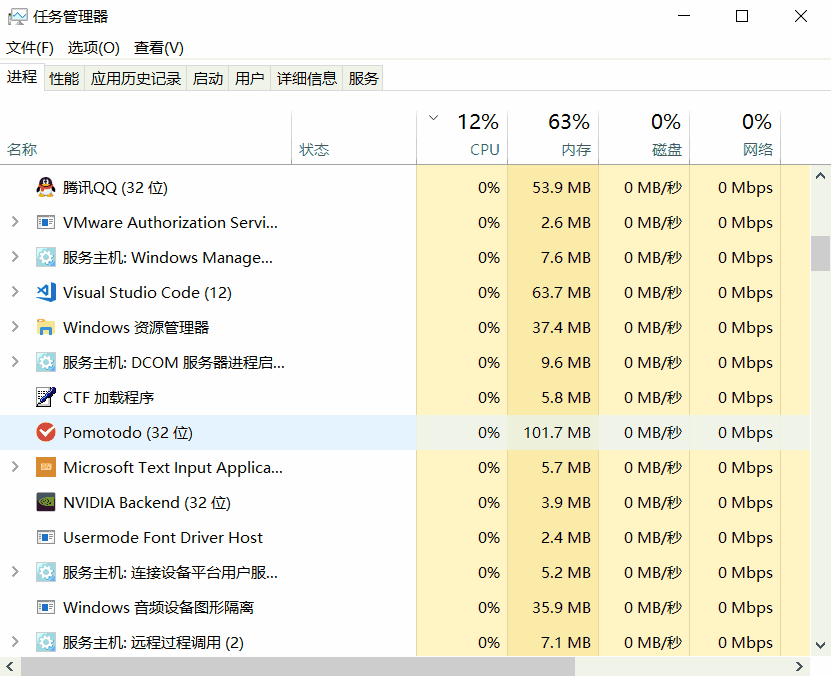Open the 查看(V) menu

click(x=158, y=48)
